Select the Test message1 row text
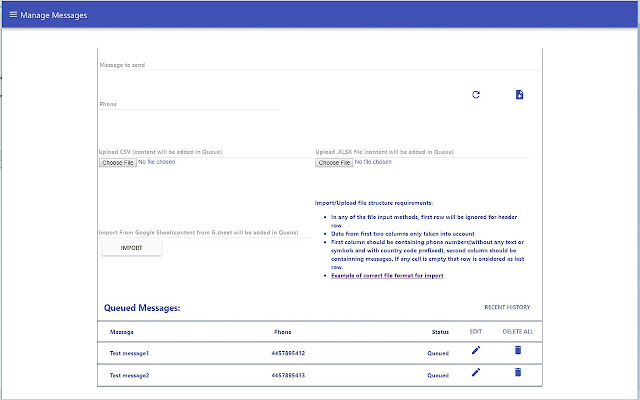This screenshot has height=400, width=640. (129, 352)
